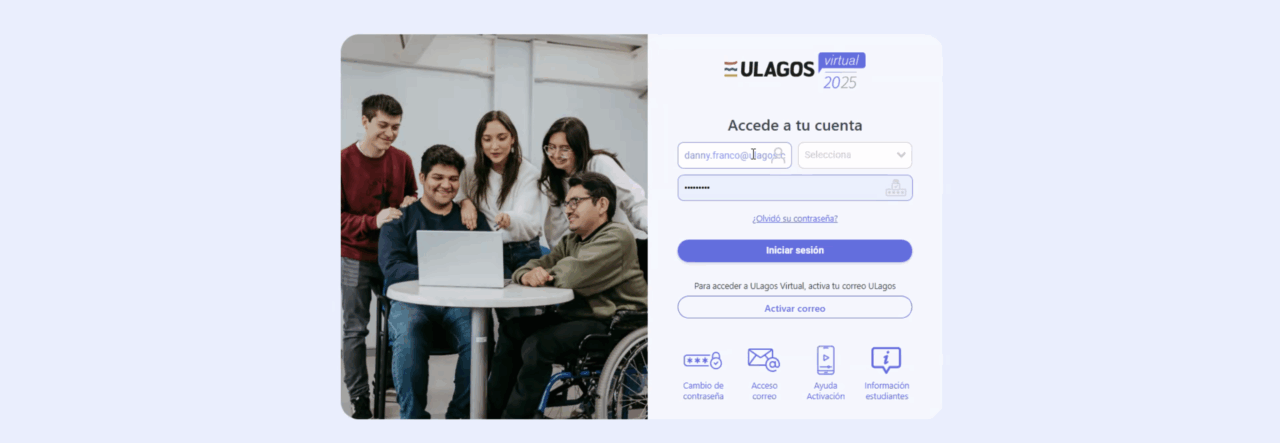This screenshot has height=443, width=1280.
Task: Click the Acceso correo text label
Action: point(764,391)
